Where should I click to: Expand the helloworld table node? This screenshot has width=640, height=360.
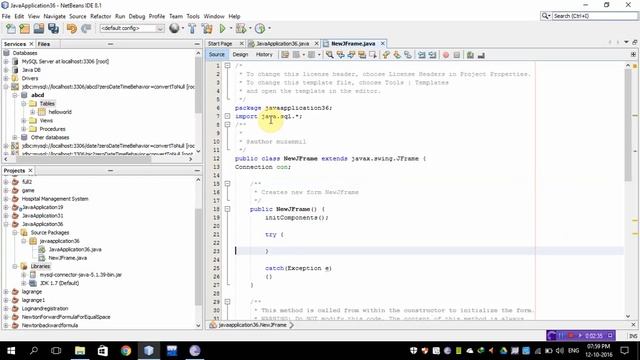tap(33, 112)
